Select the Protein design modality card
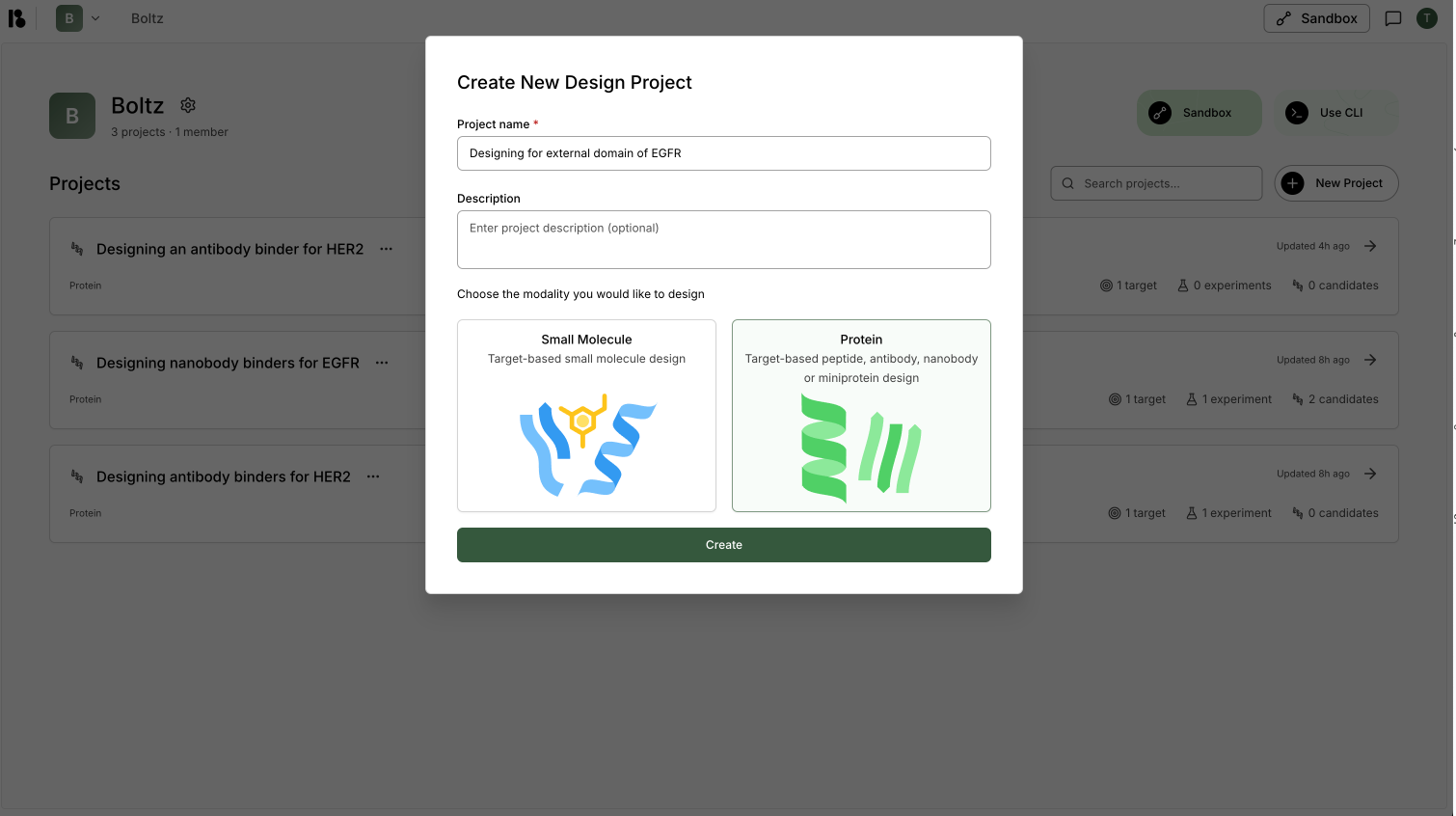The width and height of the screenshot is (1456, 816). [861, 416]
